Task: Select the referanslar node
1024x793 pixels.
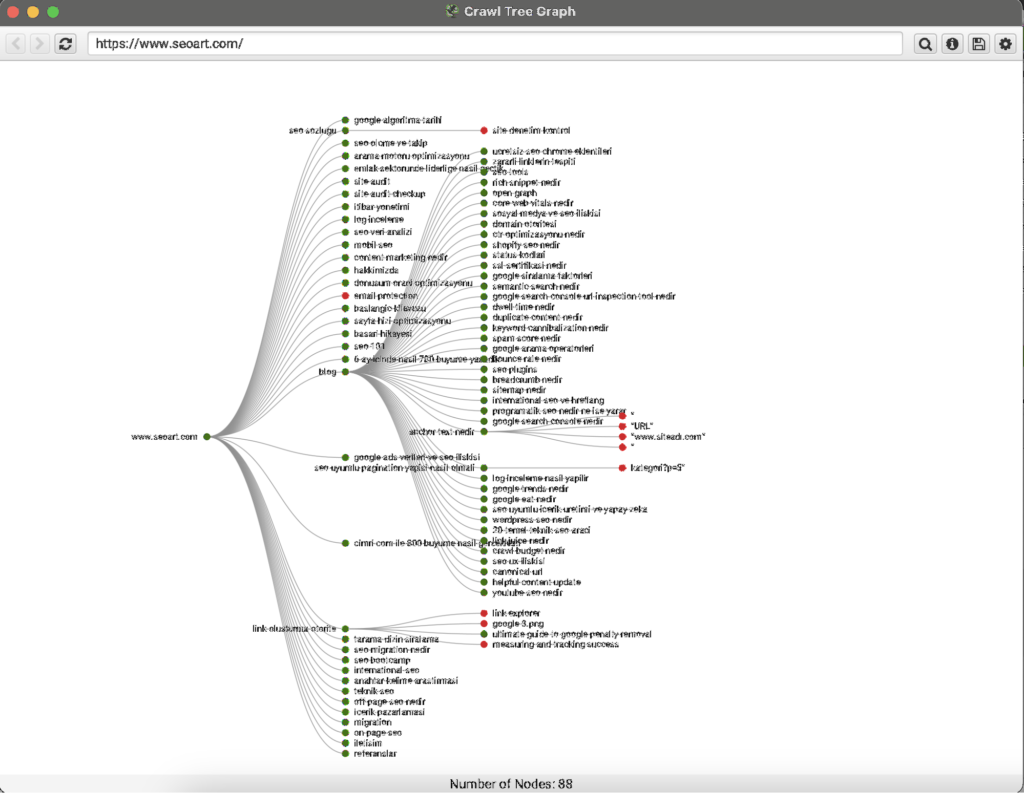Action: (x=345, y=754)
